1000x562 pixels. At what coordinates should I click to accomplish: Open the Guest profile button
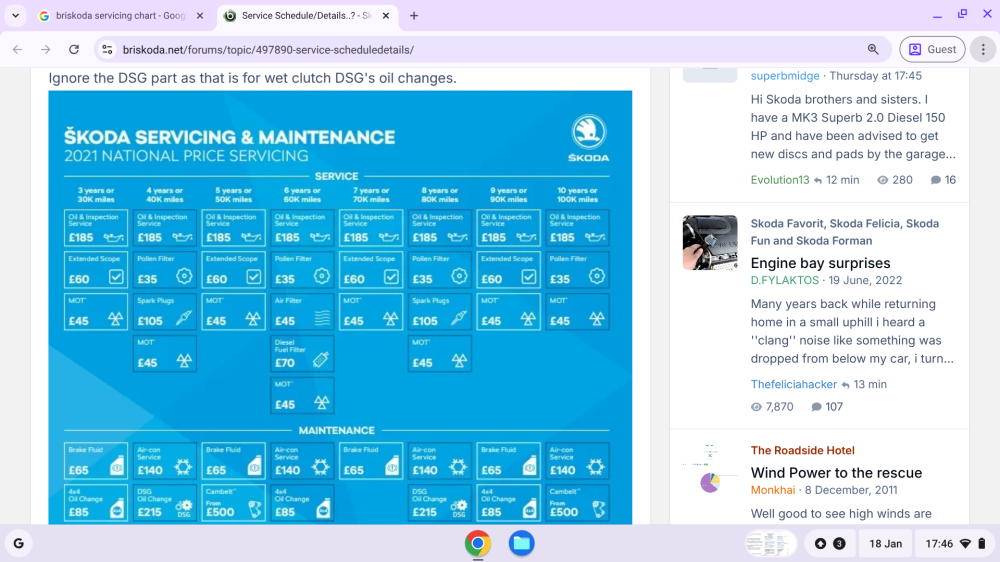(932, 49)
